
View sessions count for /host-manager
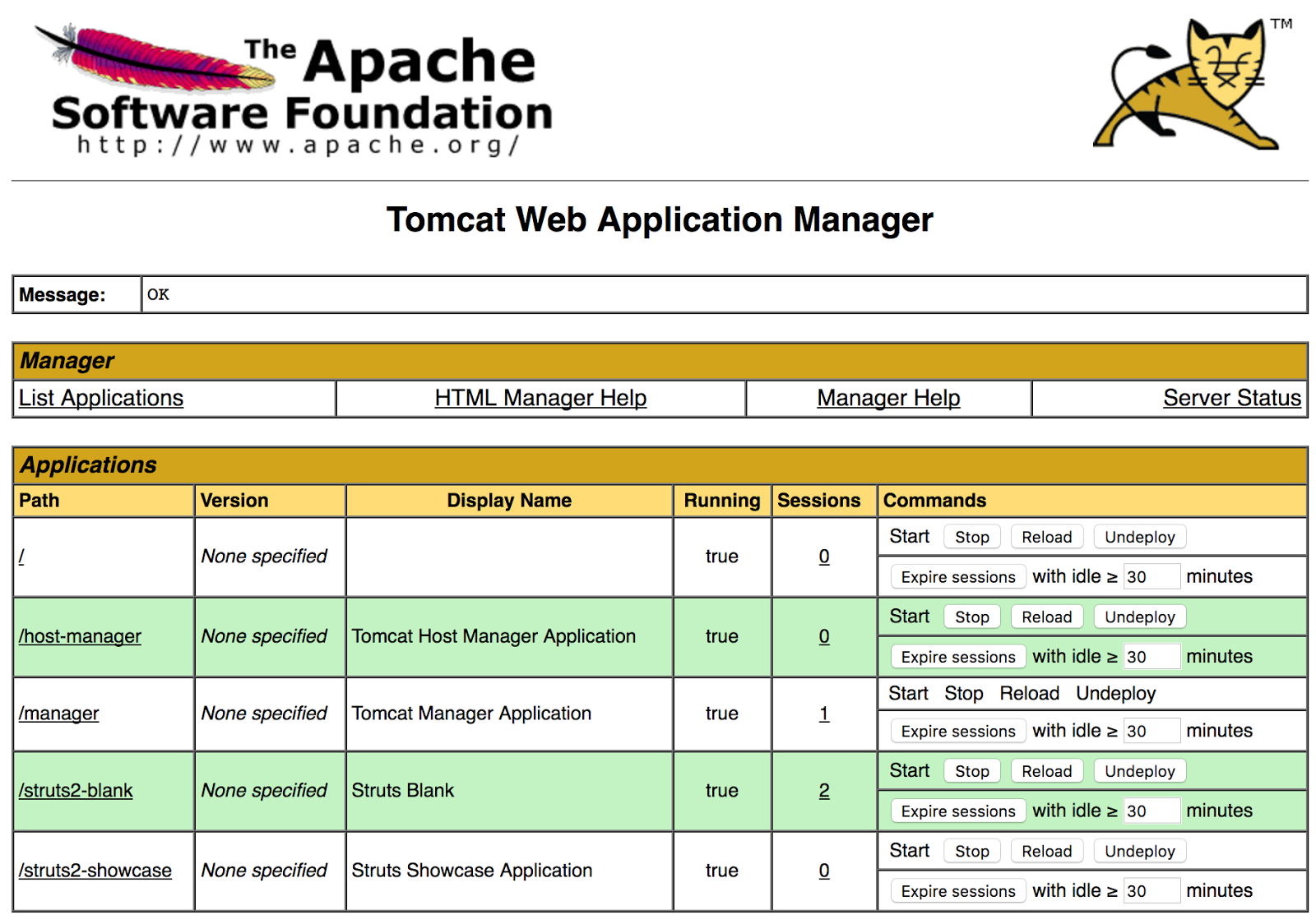824,636
